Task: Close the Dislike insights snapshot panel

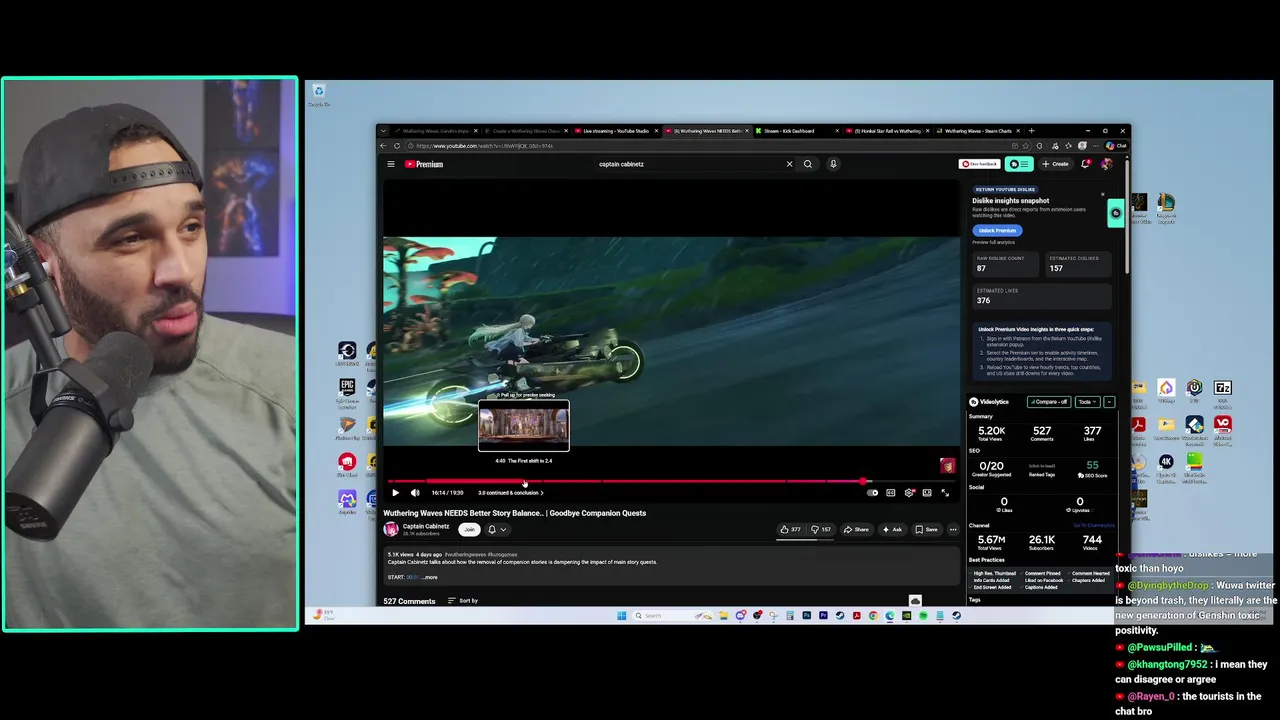Action: point(1103,194)
